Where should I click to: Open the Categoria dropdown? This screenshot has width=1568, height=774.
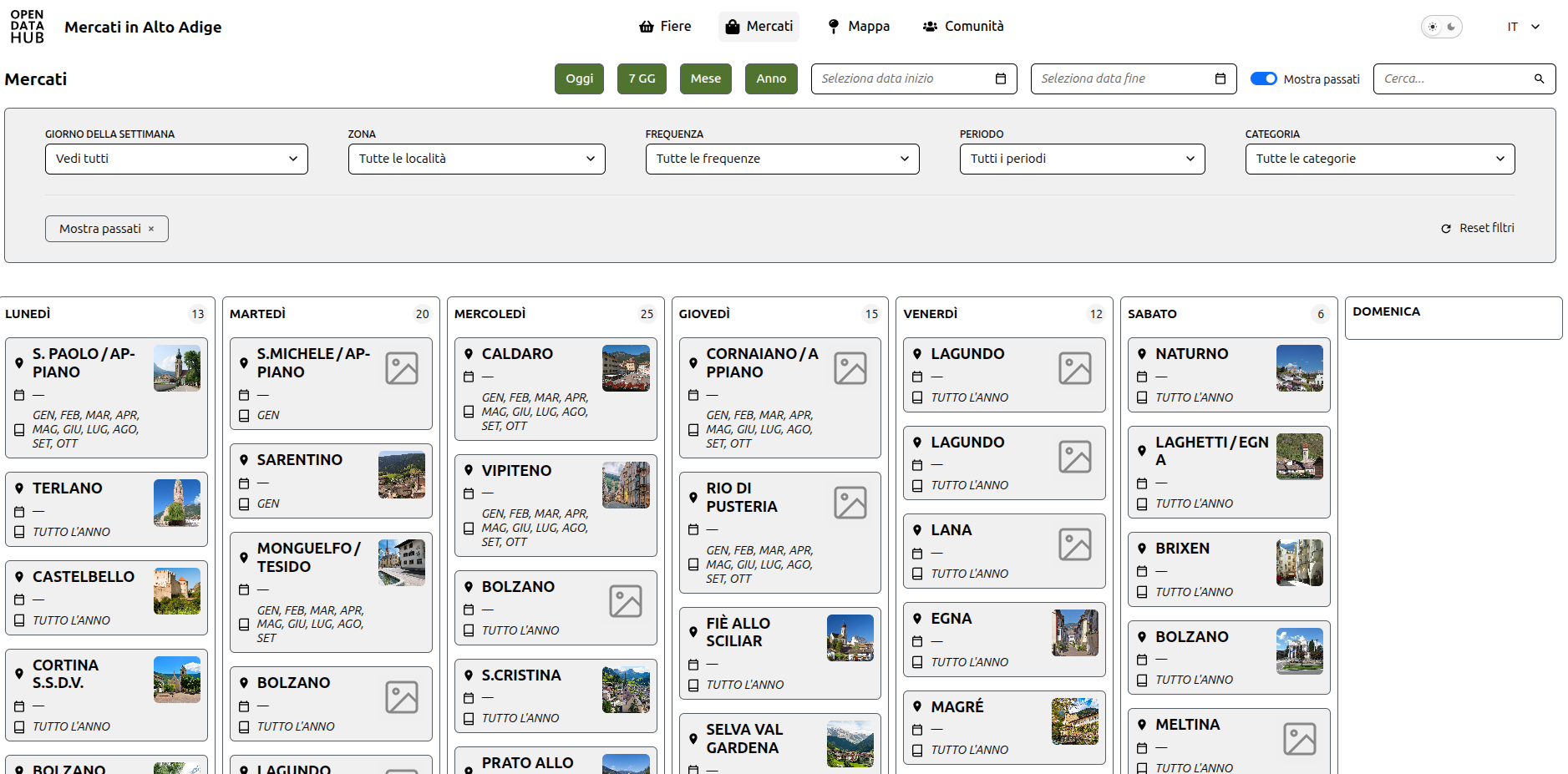pyautogui.click(x=1379, y=159)
